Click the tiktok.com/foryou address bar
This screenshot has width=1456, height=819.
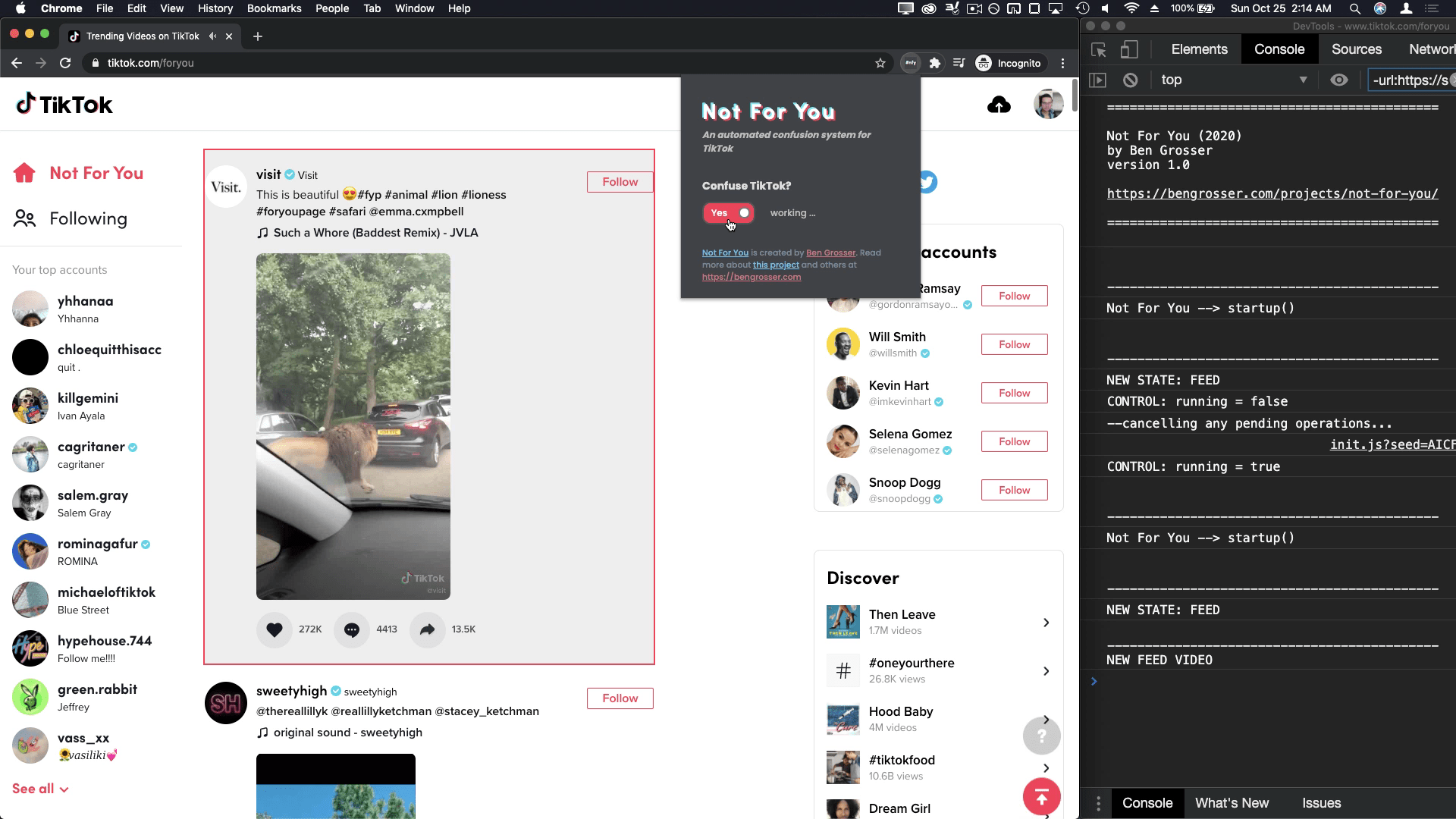point(485,63)
